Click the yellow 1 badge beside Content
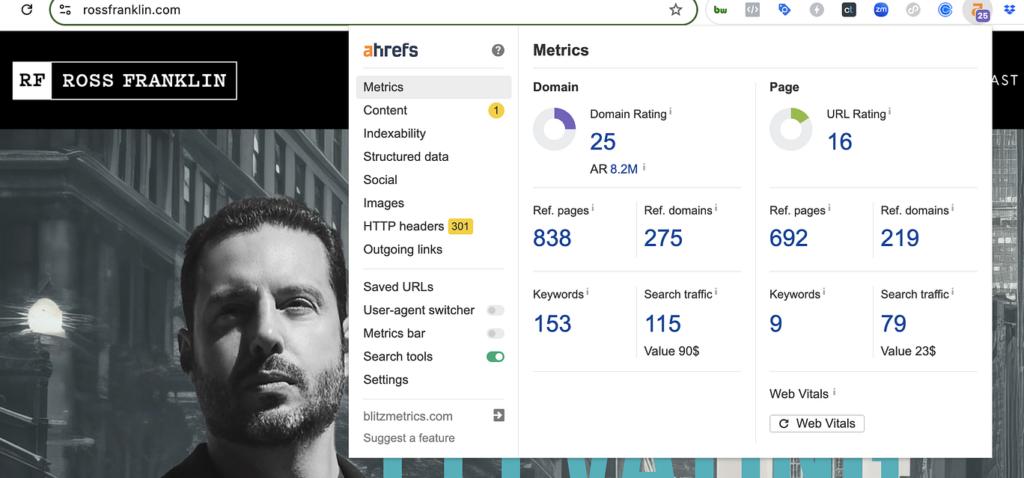 (x=496, y=110)
